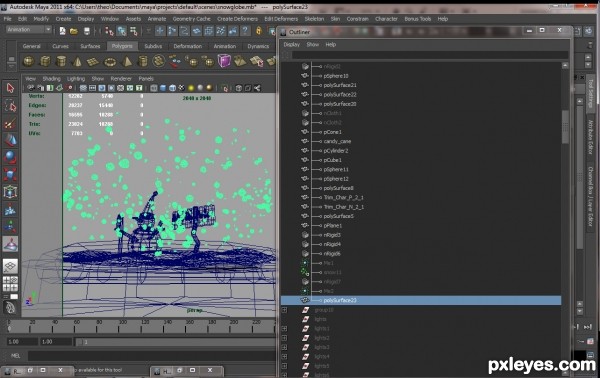The width and height of the screenshot is (600, 378).
Task: Open the Create menu
Action: 64,19
